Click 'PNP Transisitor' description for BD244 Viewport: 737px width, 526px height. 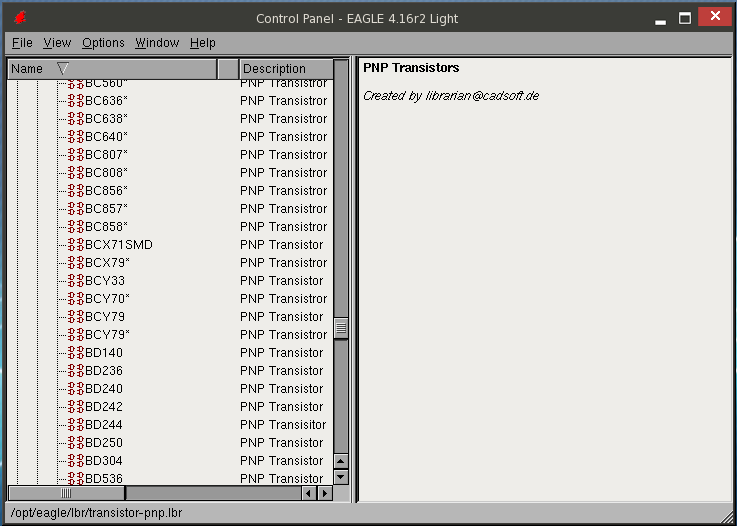(x=283, y=425)
